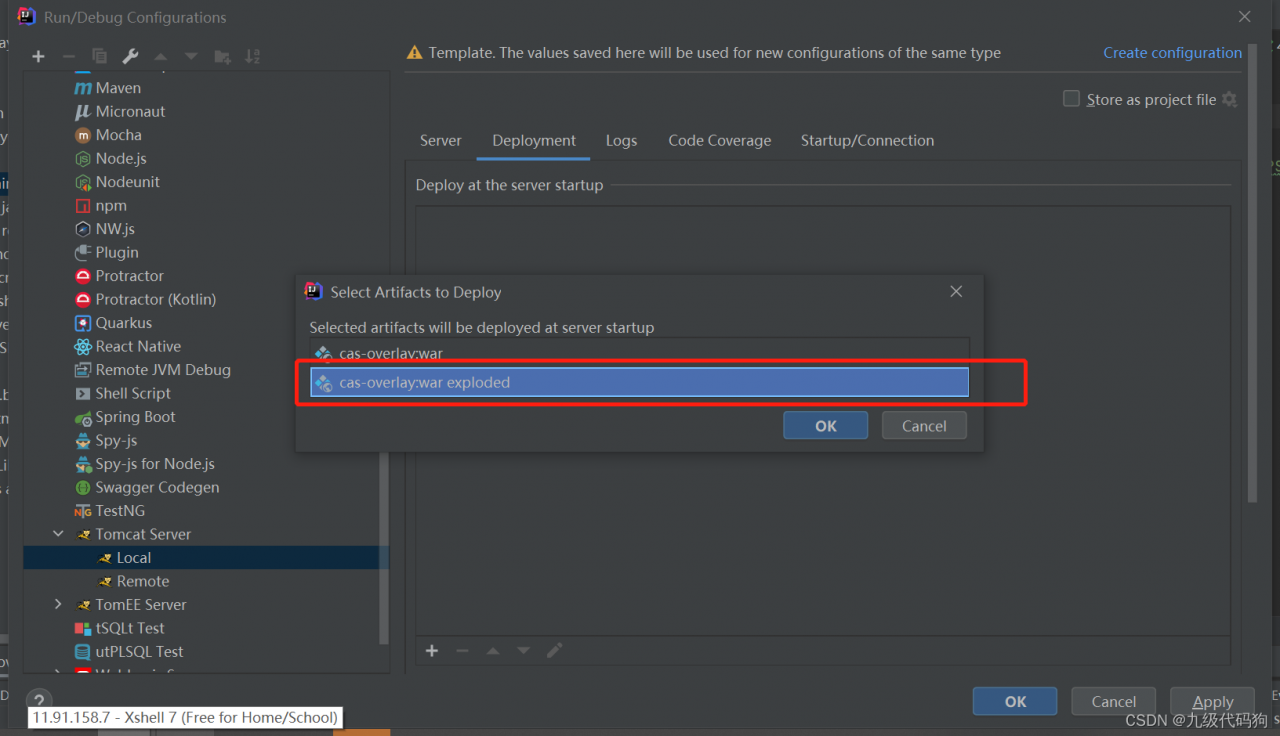Screen dimensions: 1280x736
Task: Select the TestNG template icon
Action: 83,511
